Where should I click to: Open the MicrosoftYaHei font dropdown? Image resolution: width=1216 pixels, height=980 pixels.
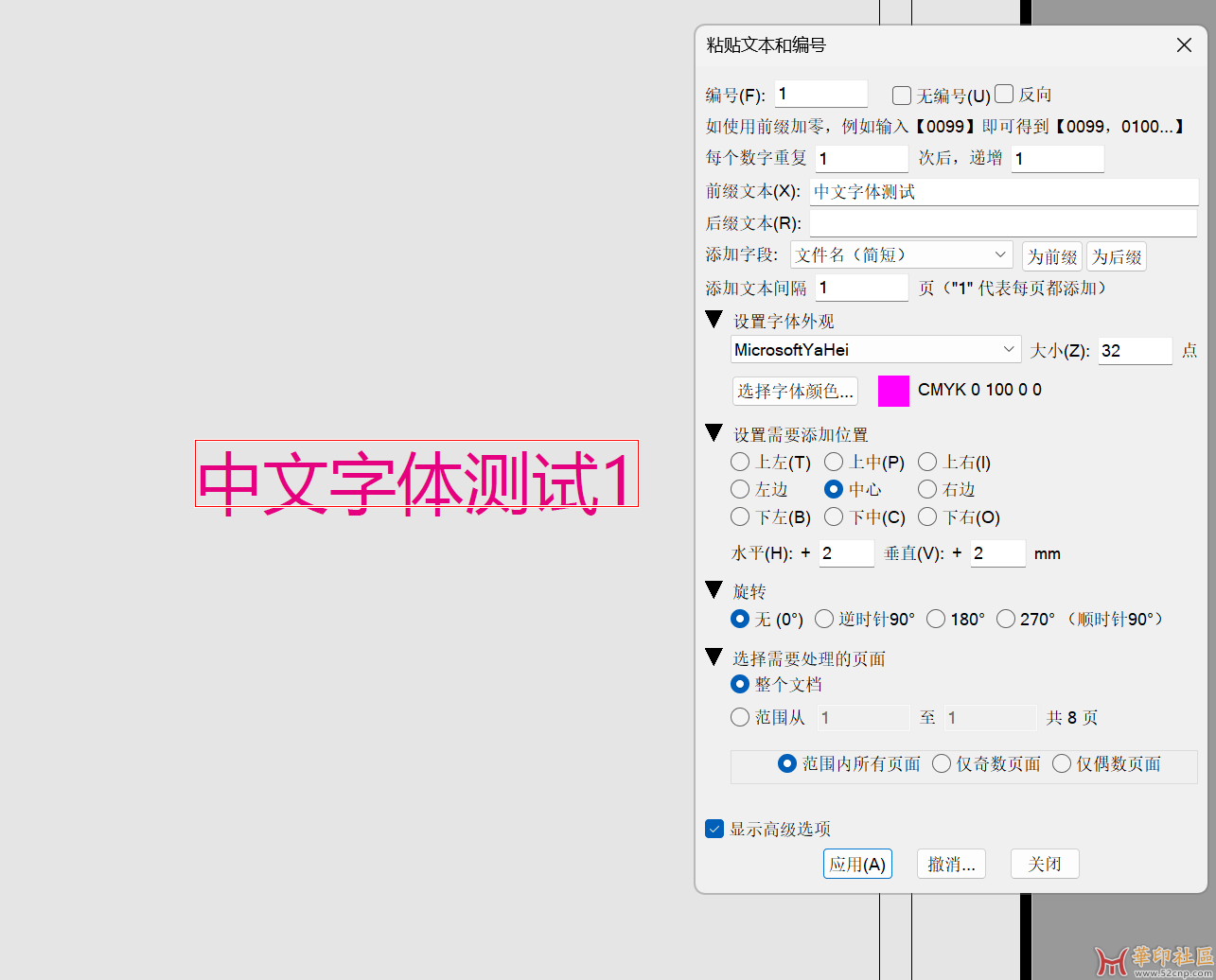875,350
